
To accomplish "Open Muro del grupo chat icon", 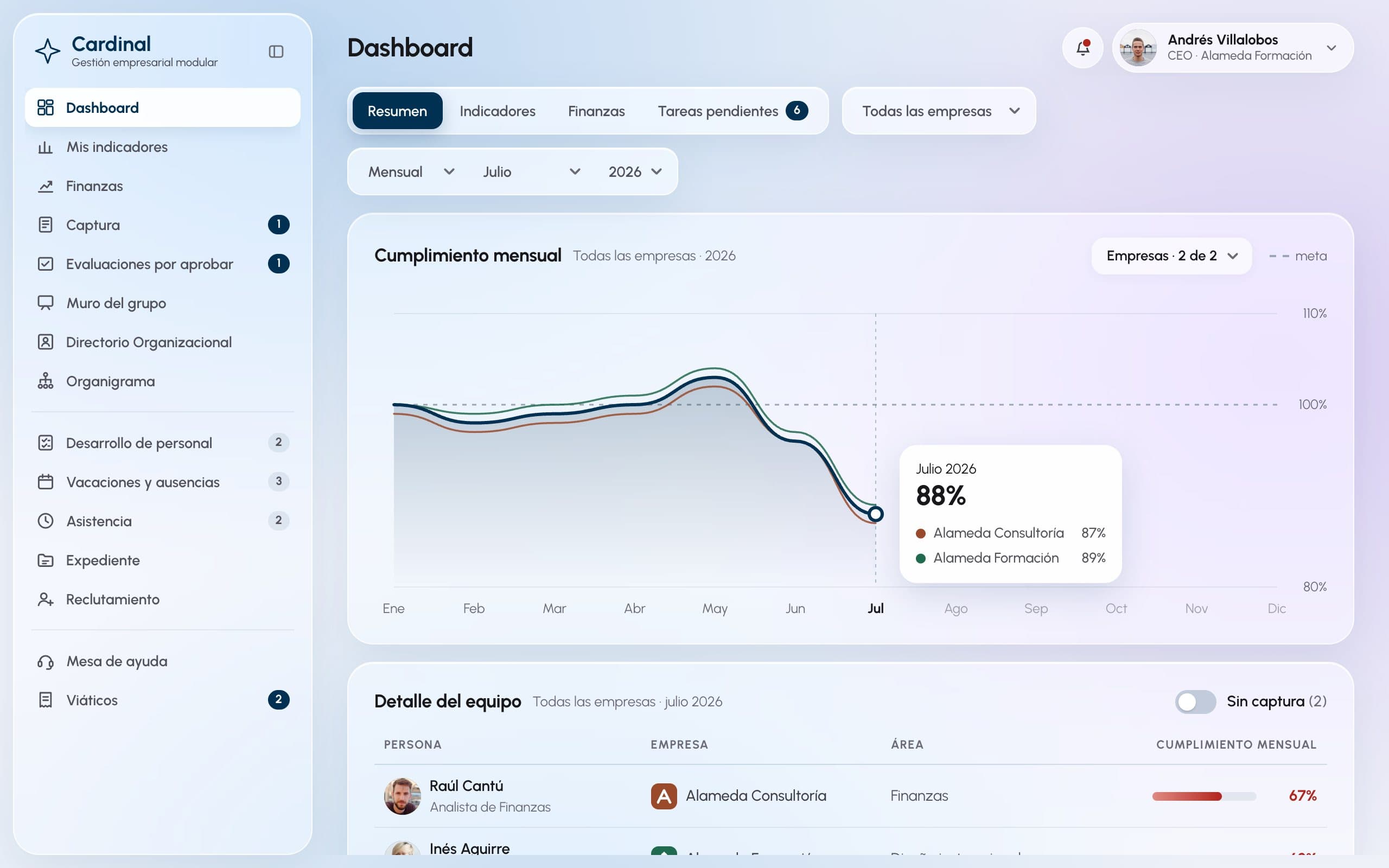I will coord(46,303).
